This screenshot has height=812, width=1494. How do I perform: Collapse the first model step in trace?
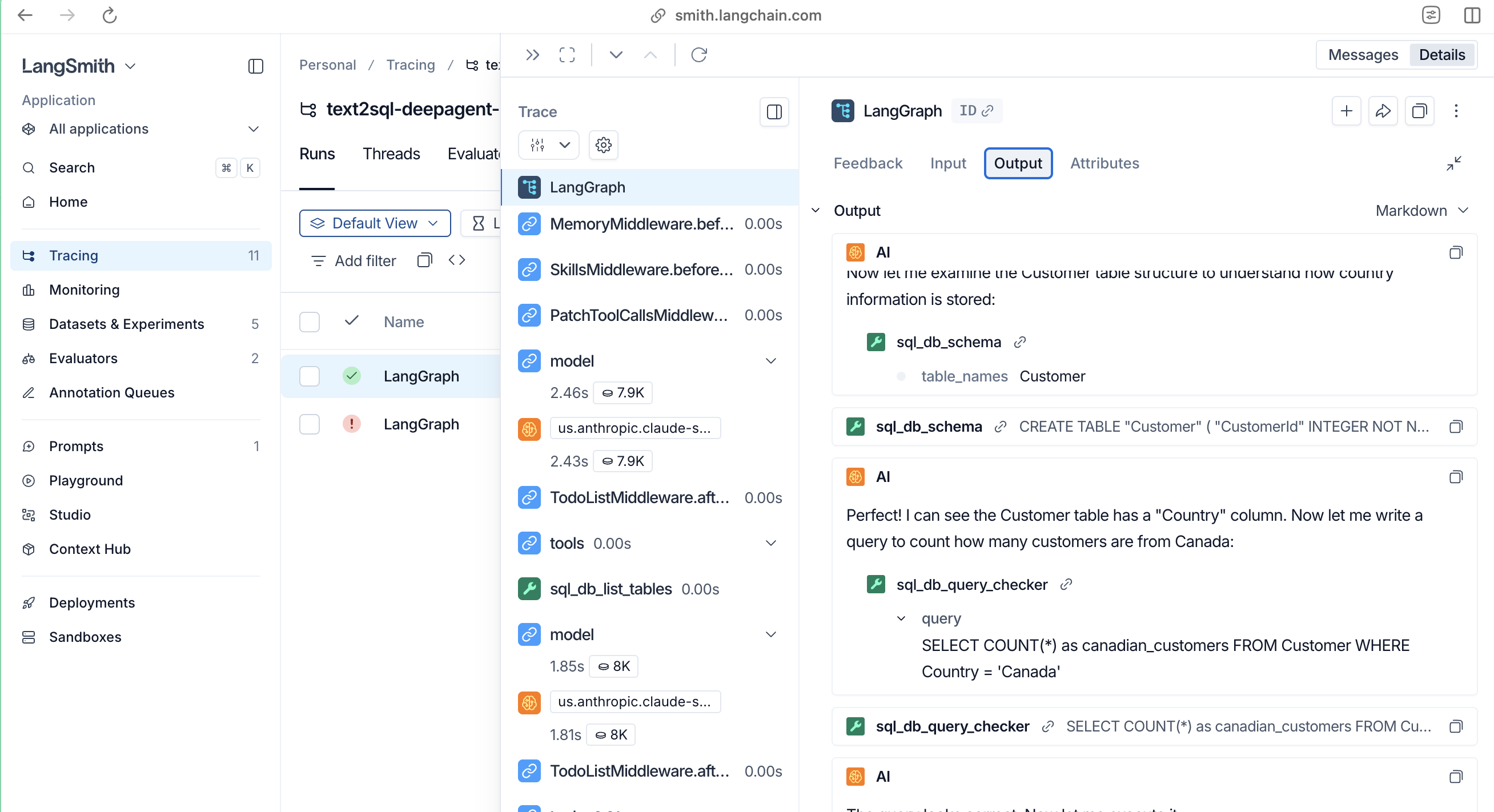(x=771, y=361)
